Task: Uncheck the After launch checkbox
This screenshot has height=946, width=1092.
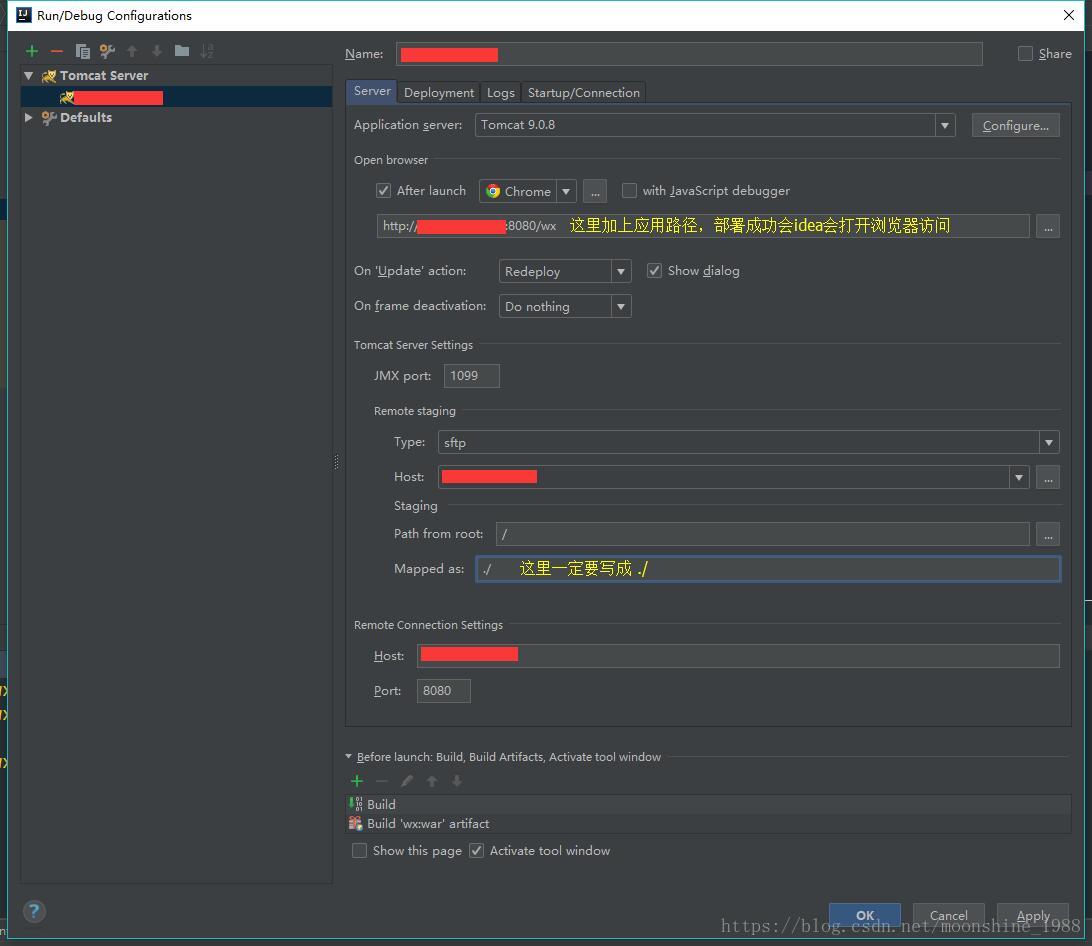Action: [x=383, y=190]
